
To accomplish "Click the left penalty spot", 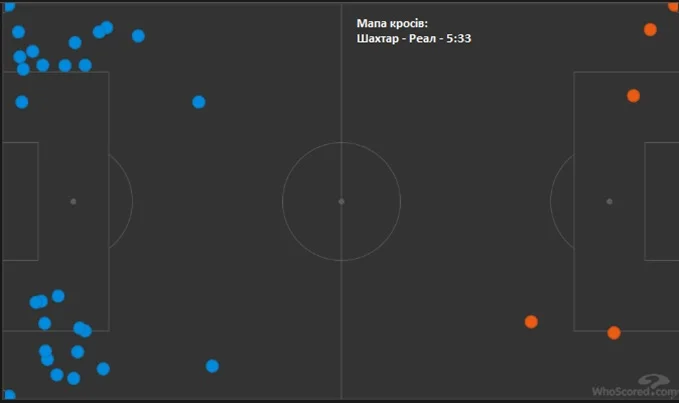I will tap(73, 201).
